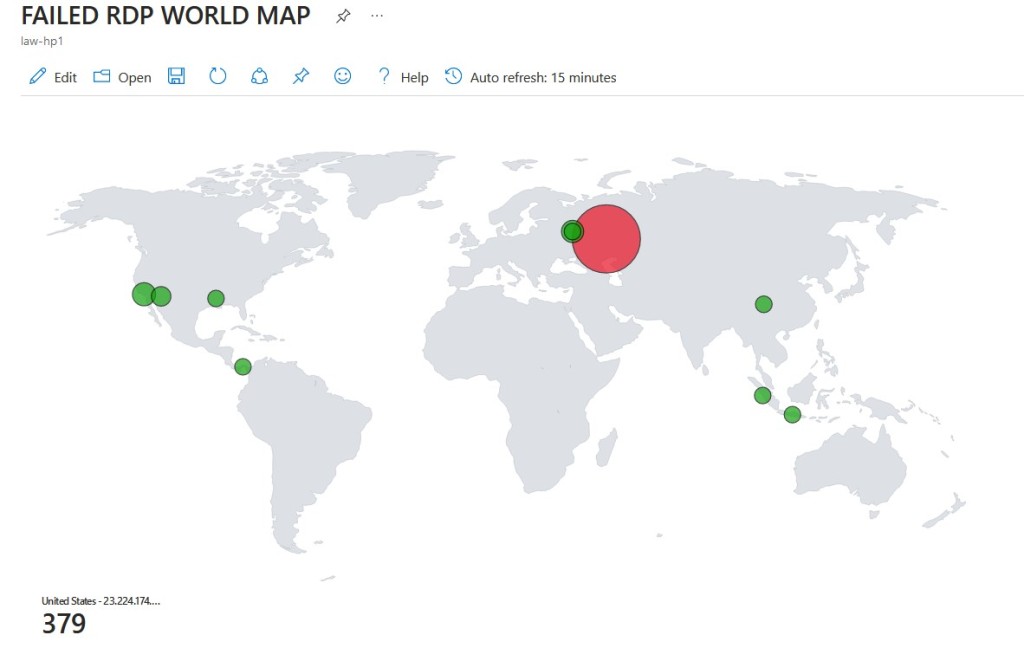Click the Edit pencil button
1024x648 pixels.
click(x=53, y=77)
